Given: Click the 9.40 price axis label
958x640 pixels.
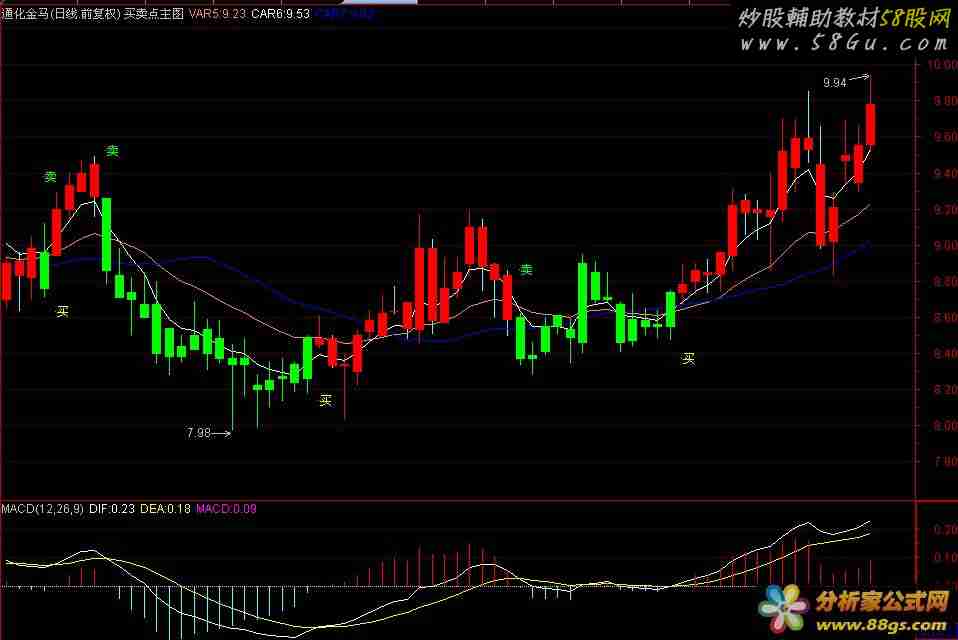Looking at the screenshot, I should click(x=945, y=173).
